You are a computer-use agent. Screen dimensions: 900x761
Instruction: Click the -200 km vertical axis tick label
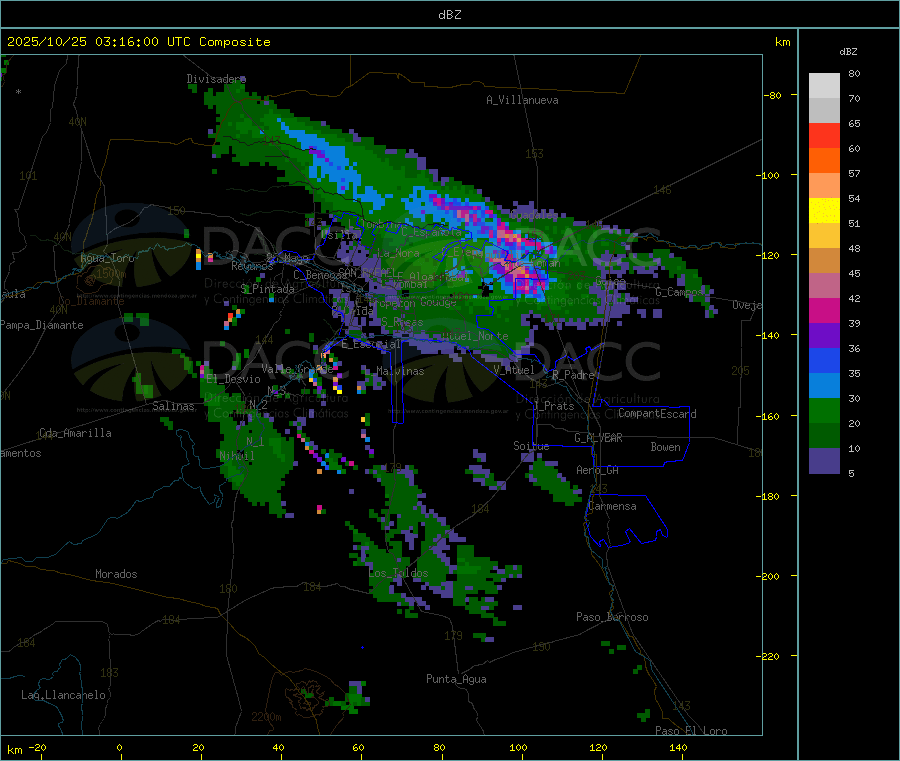[770, 576]
